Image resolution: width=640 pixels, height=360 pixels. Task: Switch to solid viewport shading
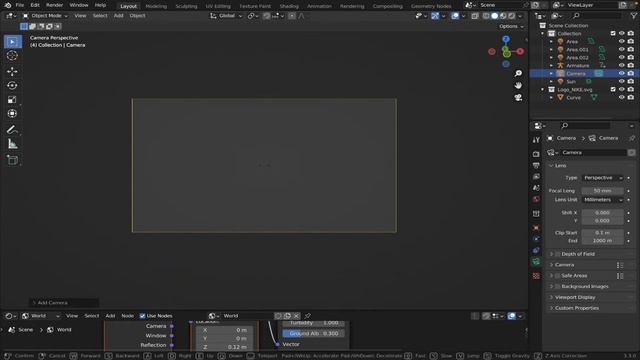pyautogui.click(x=494, y=16)
